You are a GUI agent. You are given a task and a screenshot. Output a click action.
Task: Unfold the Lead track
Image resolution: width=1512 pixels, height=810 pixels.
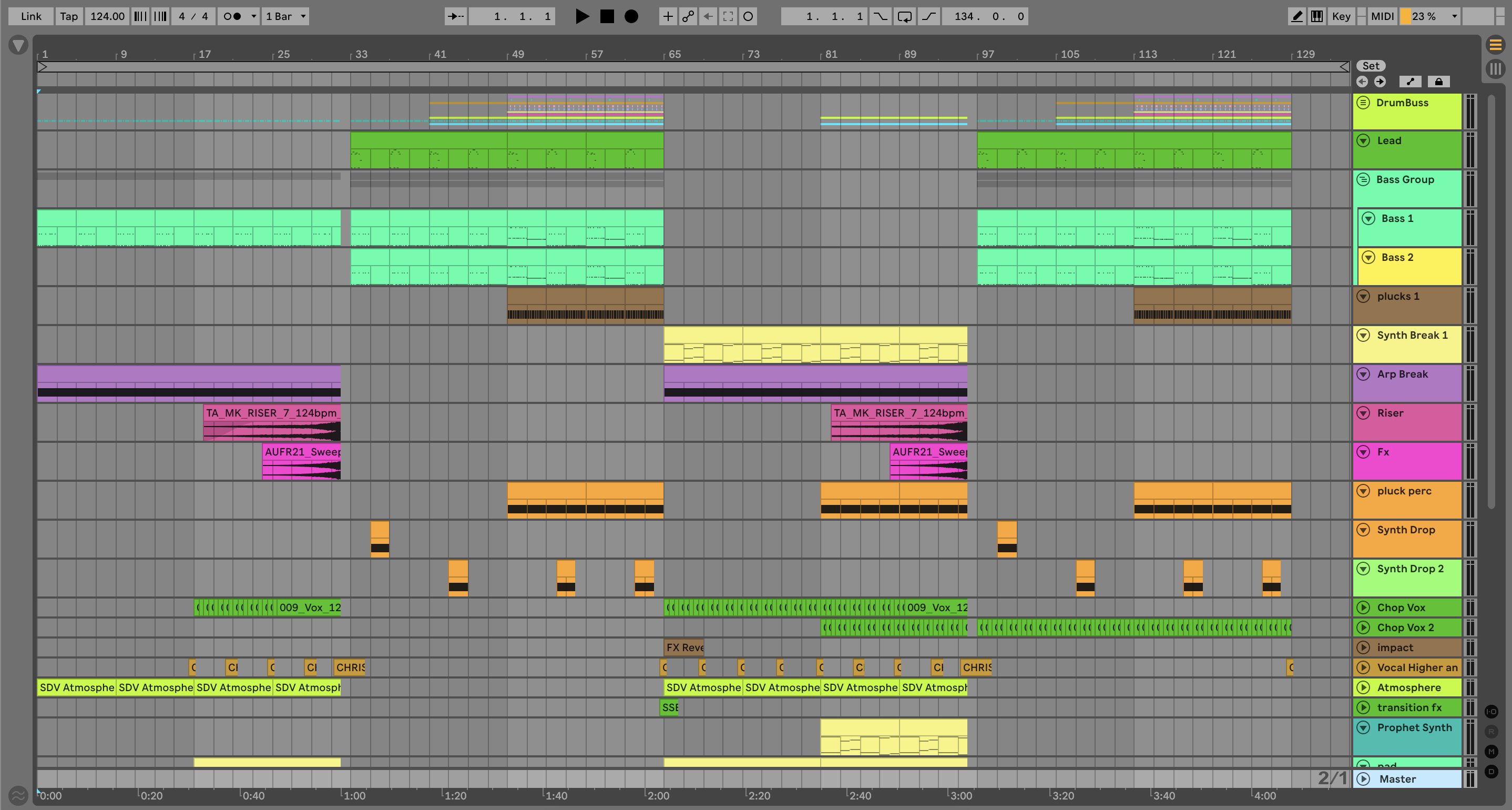[x=1364, y=141]
